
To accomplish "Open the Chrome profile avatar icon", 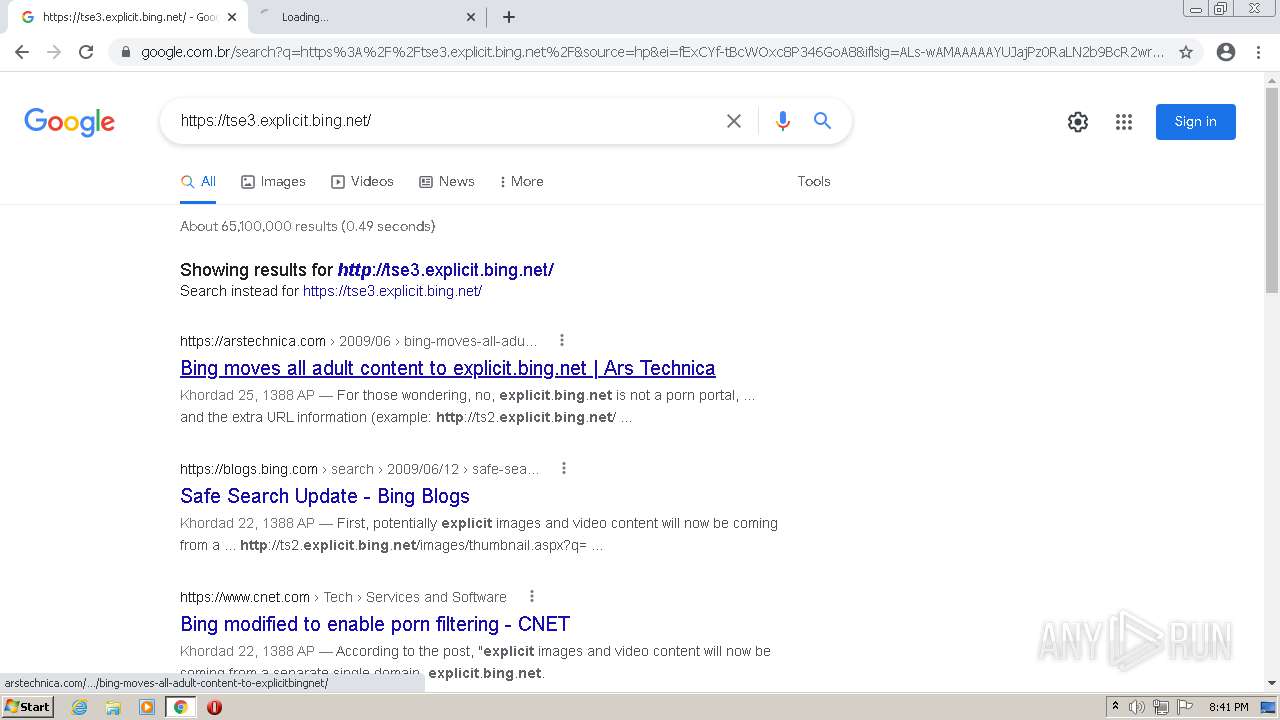I will [x=1226, y=52].
